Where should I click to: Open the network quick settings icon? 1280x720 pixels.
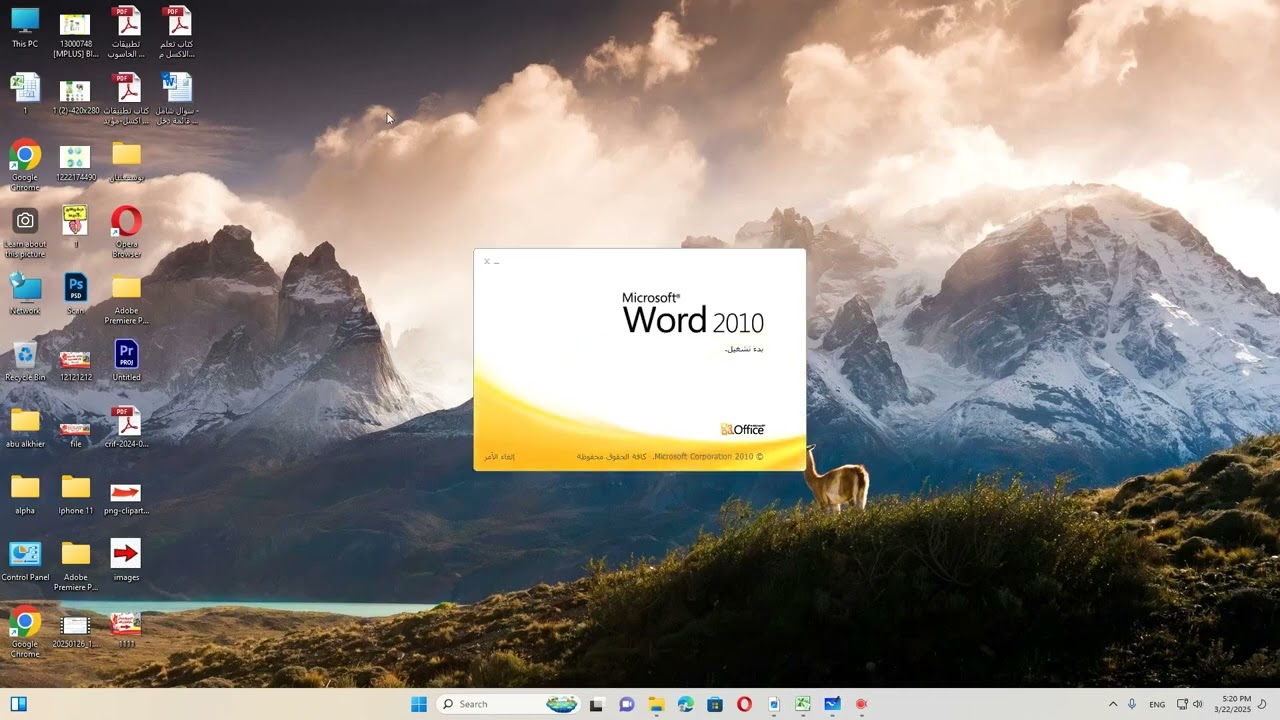pos(1182,704)
